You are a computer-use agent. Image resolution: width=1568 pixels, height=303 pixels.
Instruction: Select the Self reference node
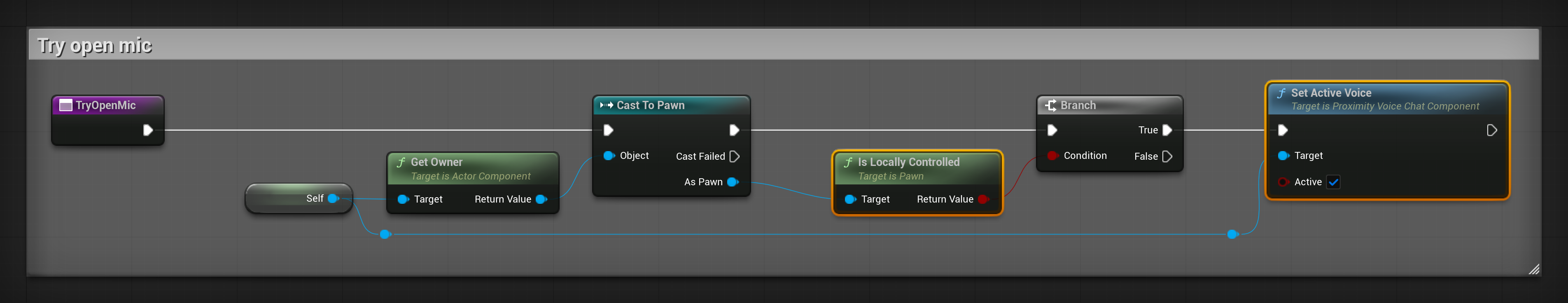coord(299,198)
